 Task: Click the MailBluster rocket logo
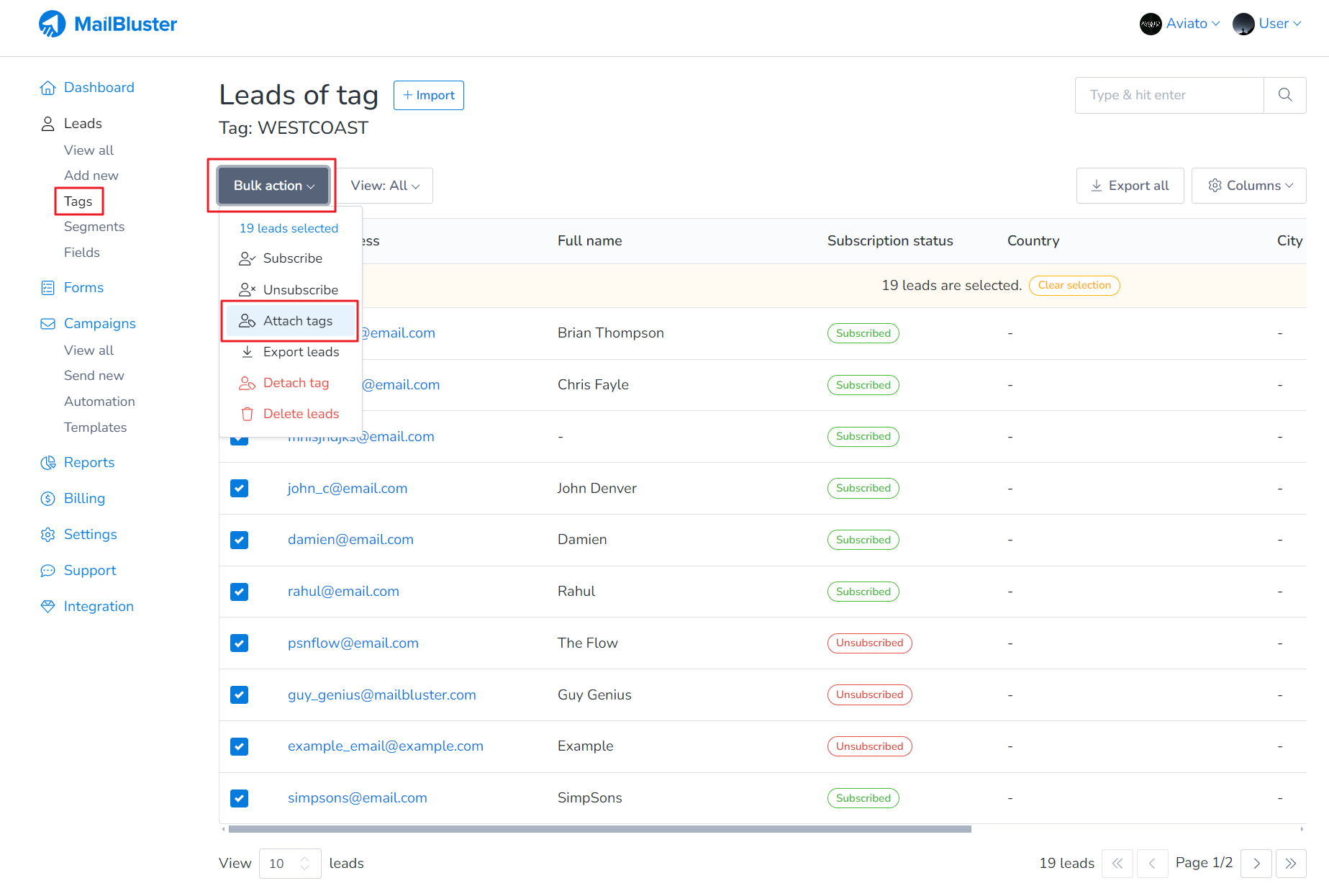[52, 24]
